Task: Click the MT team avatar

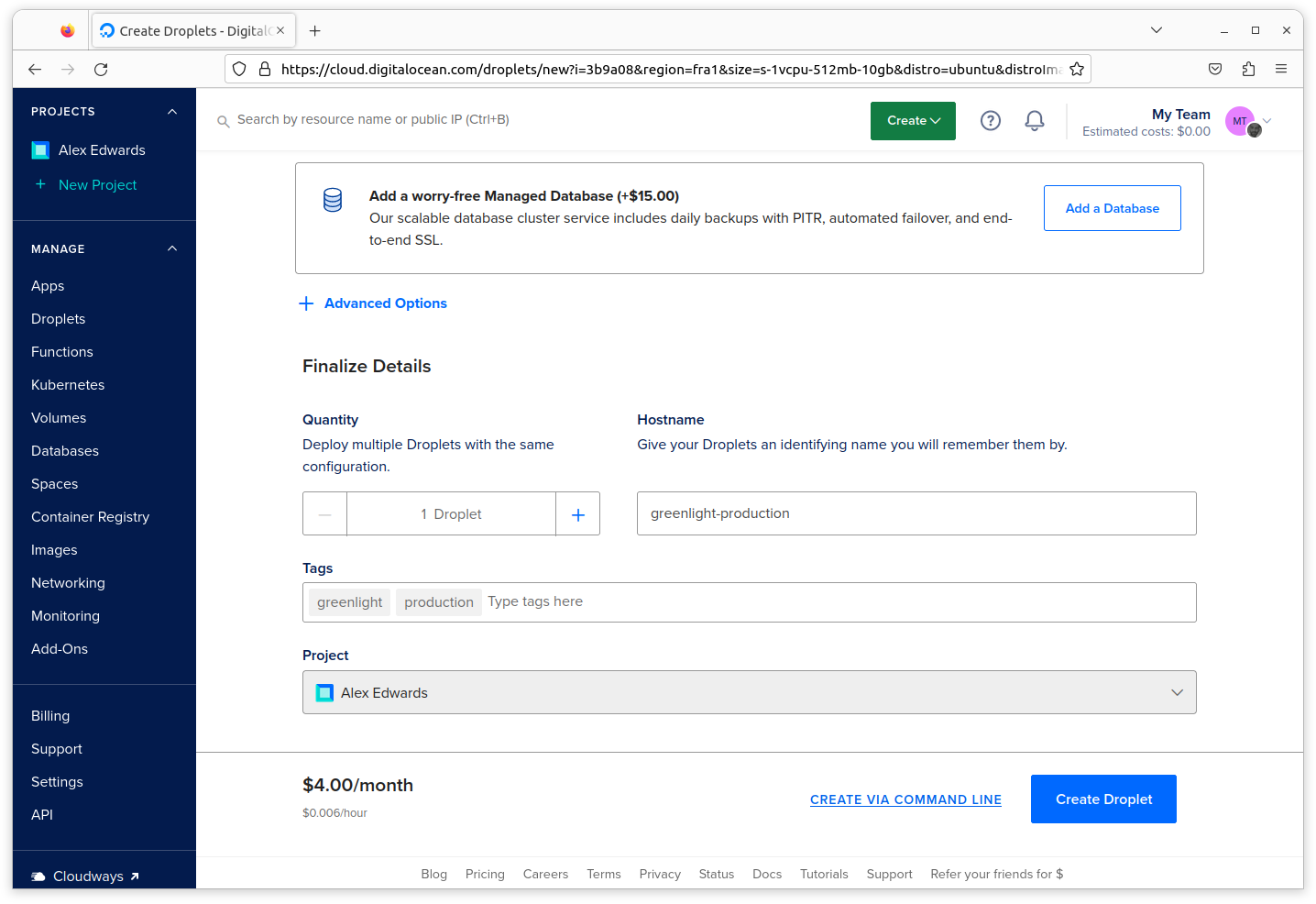Action: [1240, 121]
